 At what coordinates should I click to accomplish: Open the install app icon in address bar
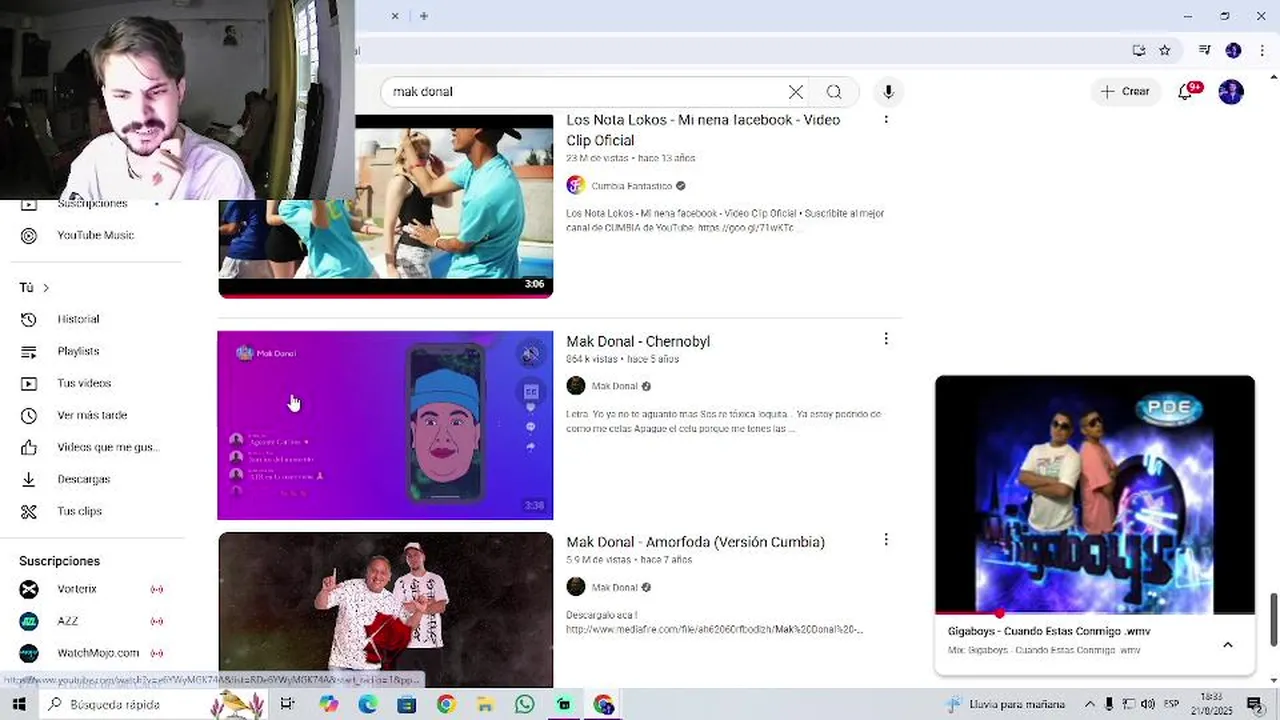point(1139,50)
